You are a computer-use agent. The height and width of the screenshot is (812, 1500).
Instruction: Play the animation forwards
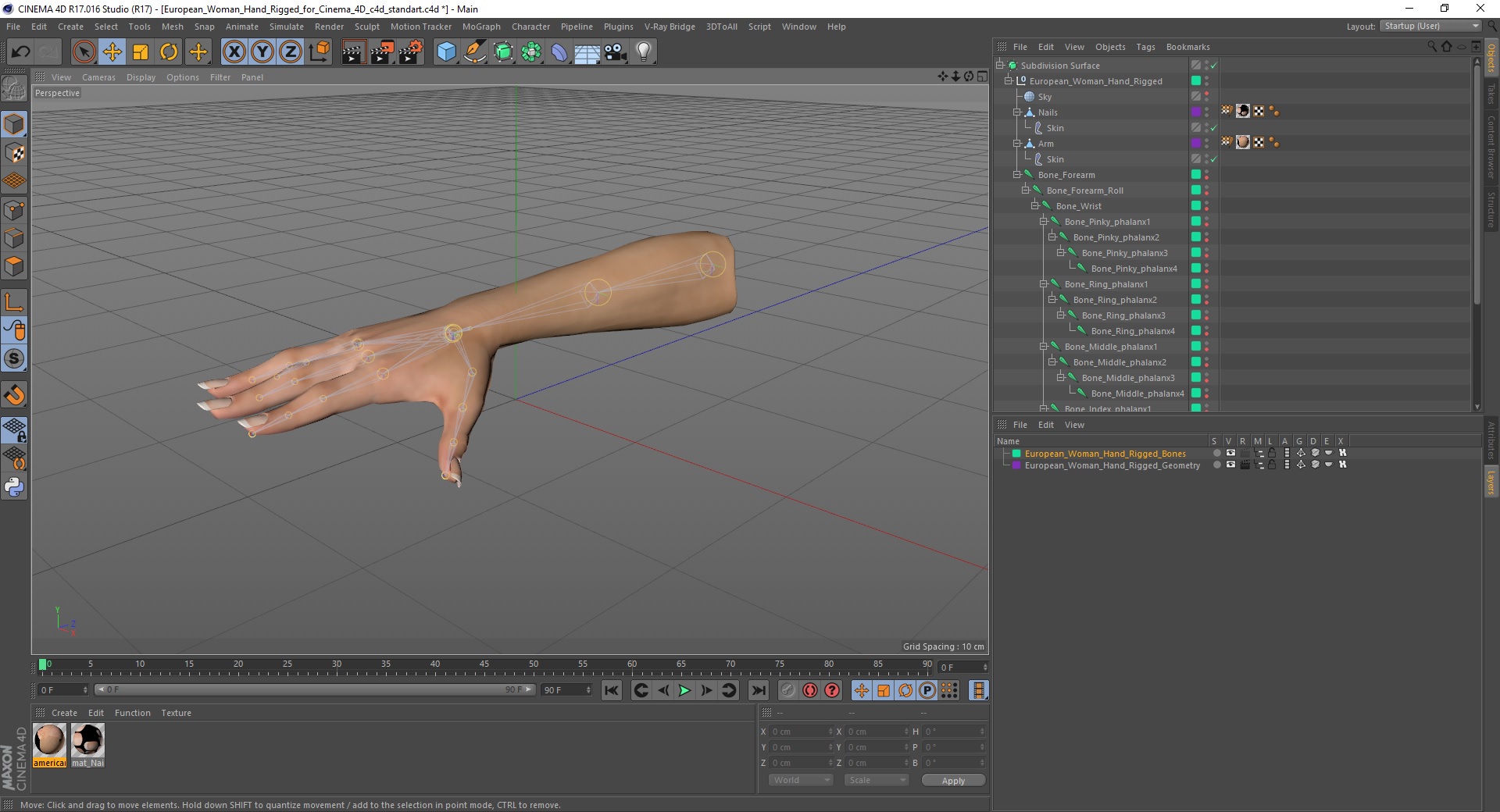[x=684, y=690]
